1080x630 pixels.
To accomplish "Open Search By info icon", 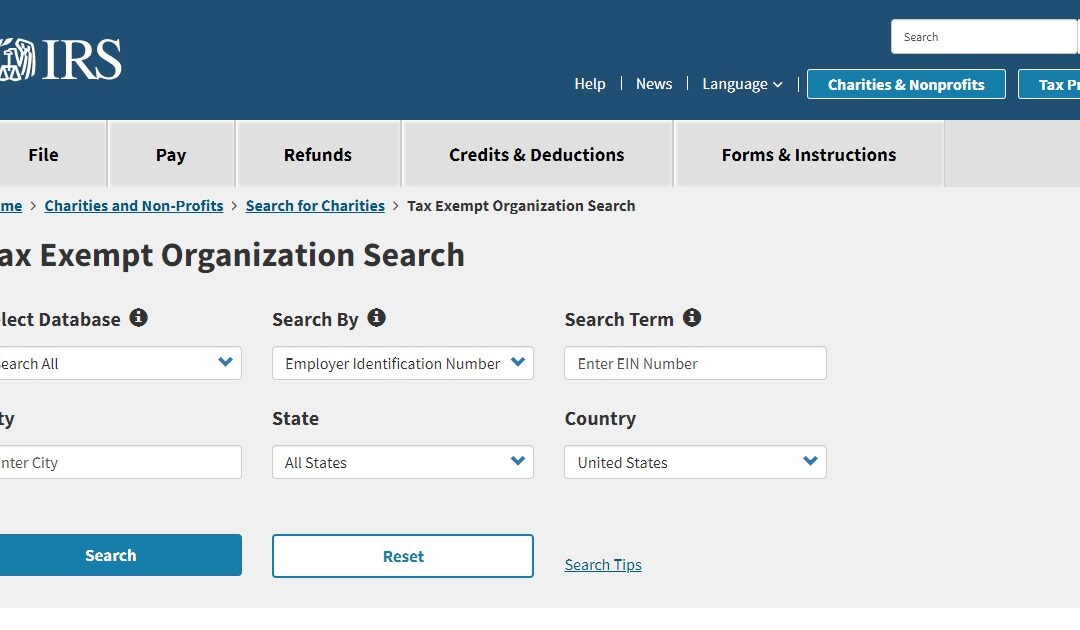I will [x=376, y=317].
